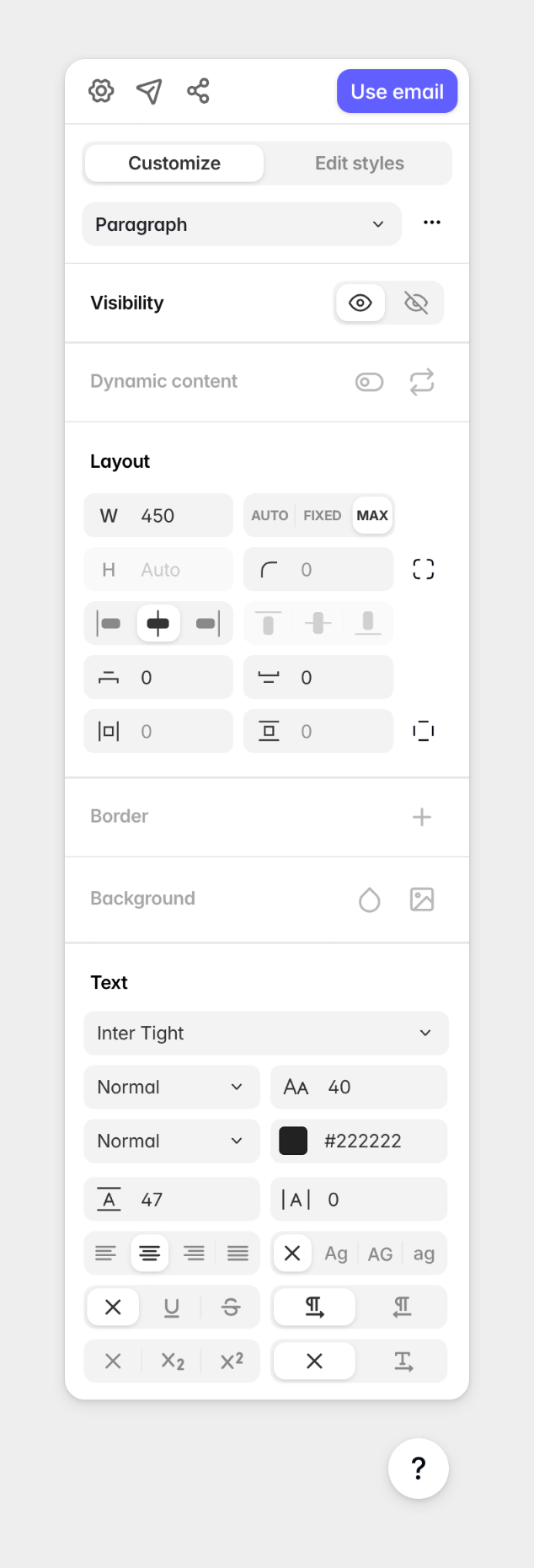Hide element with the crossed-eye toggle
This screenshot has width=534, height=1568.
click(418, 303)
